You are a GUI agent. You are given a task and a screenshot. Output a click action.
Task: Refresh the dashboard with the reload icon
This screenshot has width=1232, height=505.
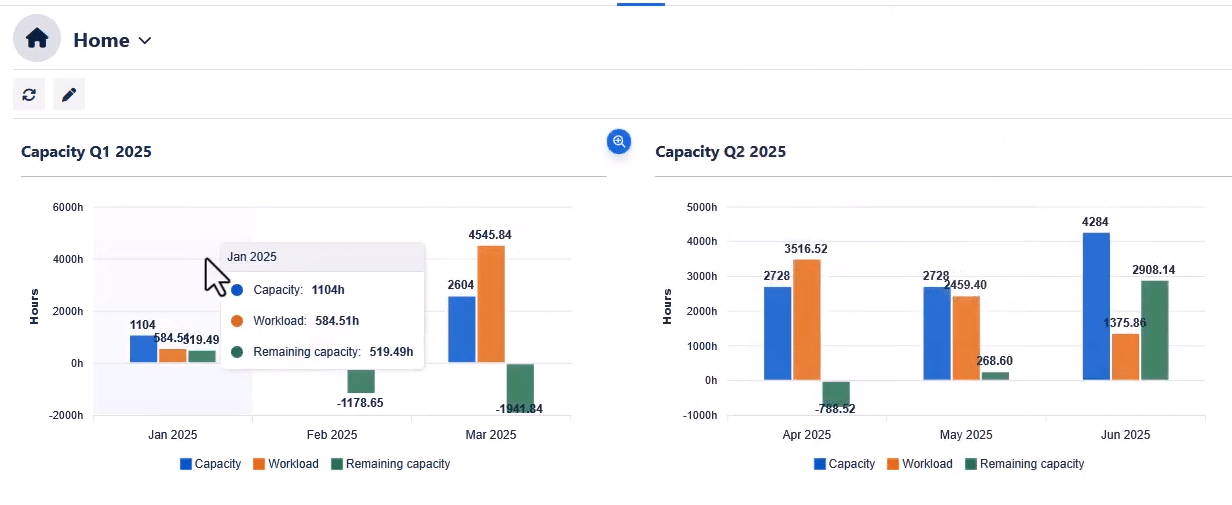(x=29, y=95)
